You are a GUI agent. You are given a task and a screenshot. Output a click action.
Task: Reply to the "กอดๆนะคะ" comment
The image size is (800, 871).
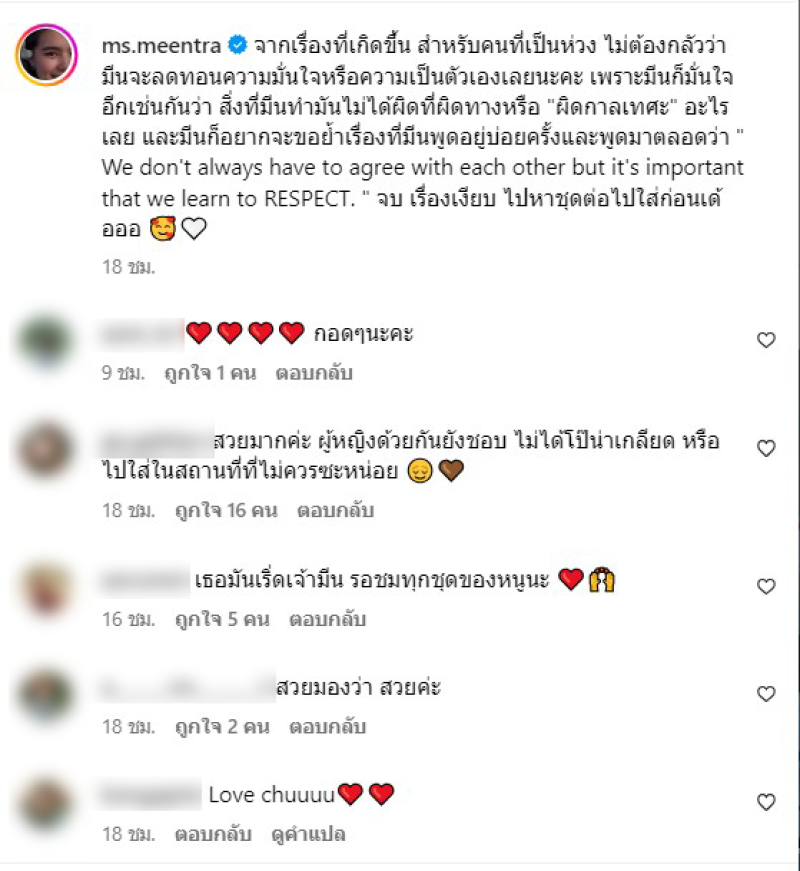[314, 373]
